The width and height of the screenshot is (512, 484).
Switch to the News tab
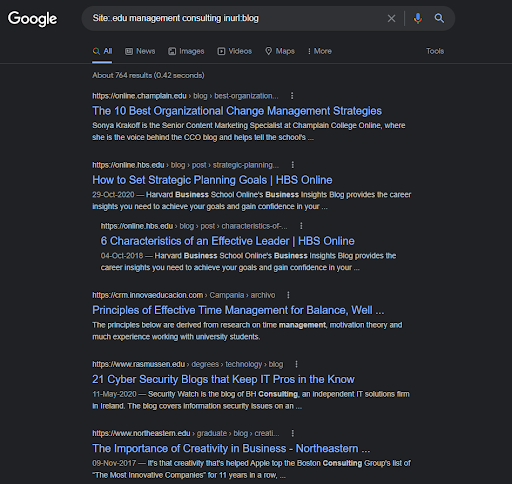[x=140, y=51]
